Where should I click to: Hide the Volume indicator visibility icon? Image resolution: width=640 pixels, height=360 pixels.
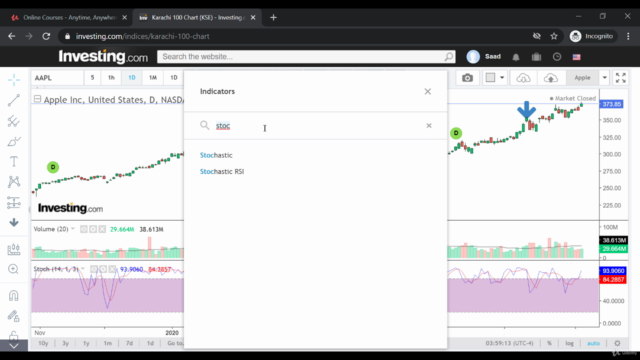point(84,229)
